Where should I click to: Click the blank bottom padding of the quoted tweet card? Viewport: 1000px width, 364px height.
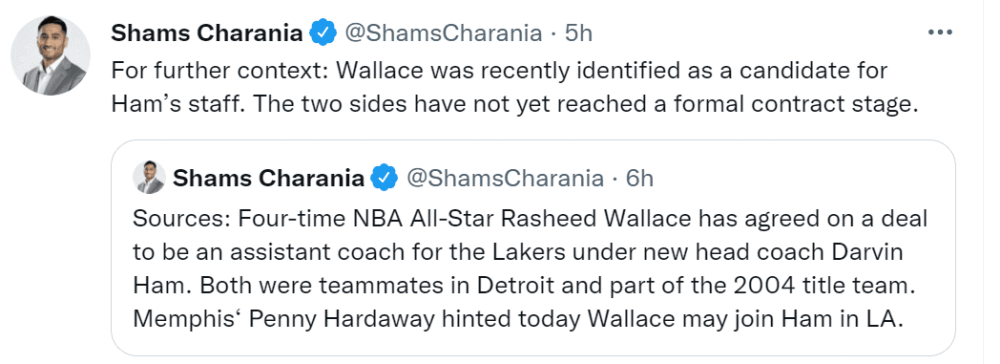point(533,344)
